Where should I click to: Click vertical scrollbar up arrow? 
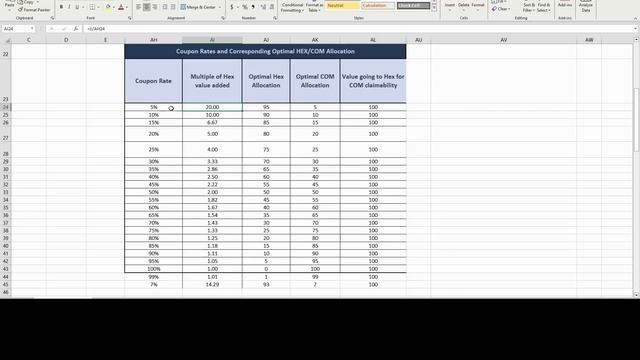636,40
